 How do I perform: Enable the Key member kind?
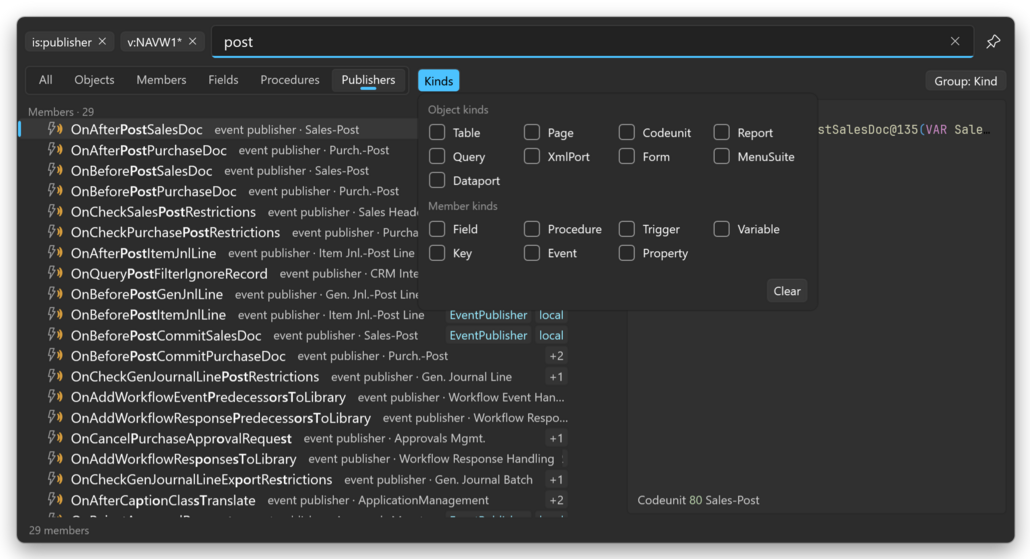(437, 253)
